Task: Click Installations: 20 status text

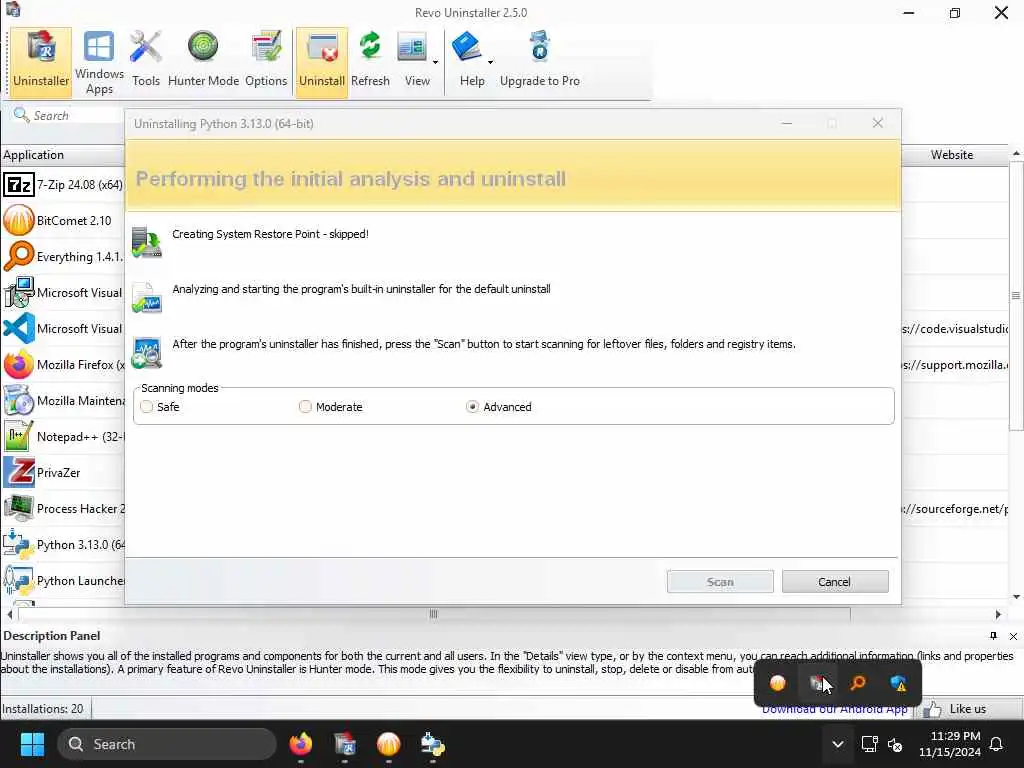Action: click(43, 709)
